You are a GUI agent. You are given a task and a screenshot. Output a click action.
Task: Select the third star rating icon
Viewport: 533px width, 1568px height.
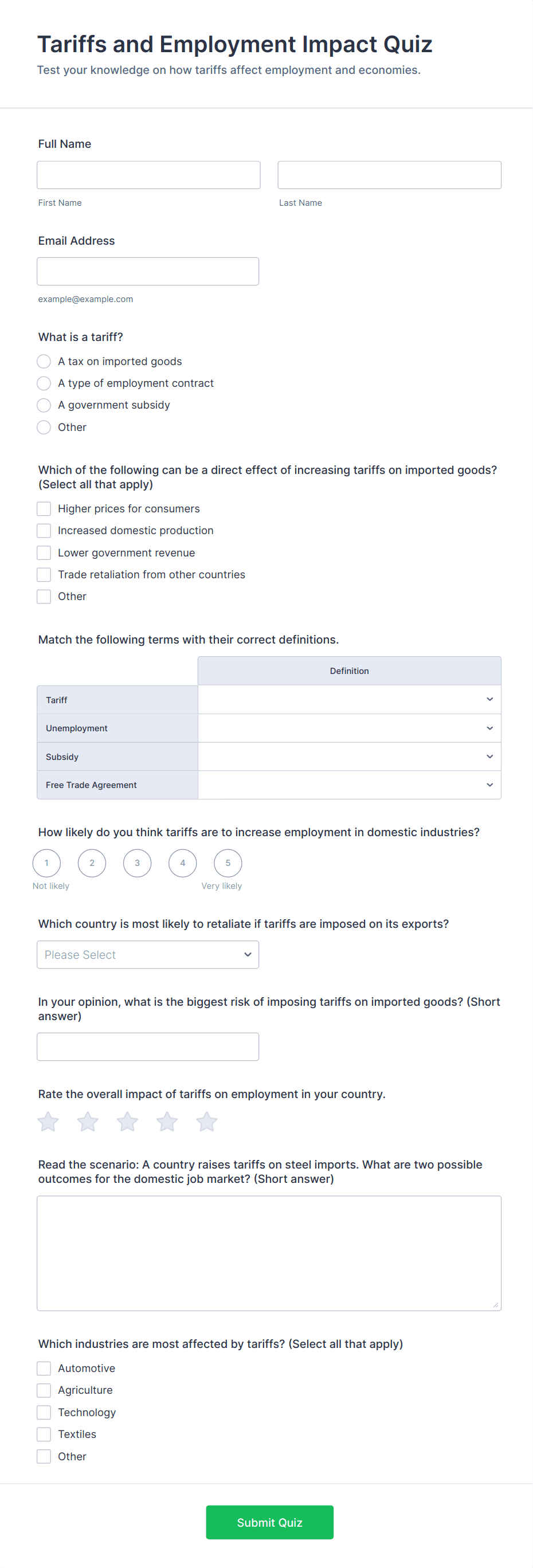[x=127, y=1121]
